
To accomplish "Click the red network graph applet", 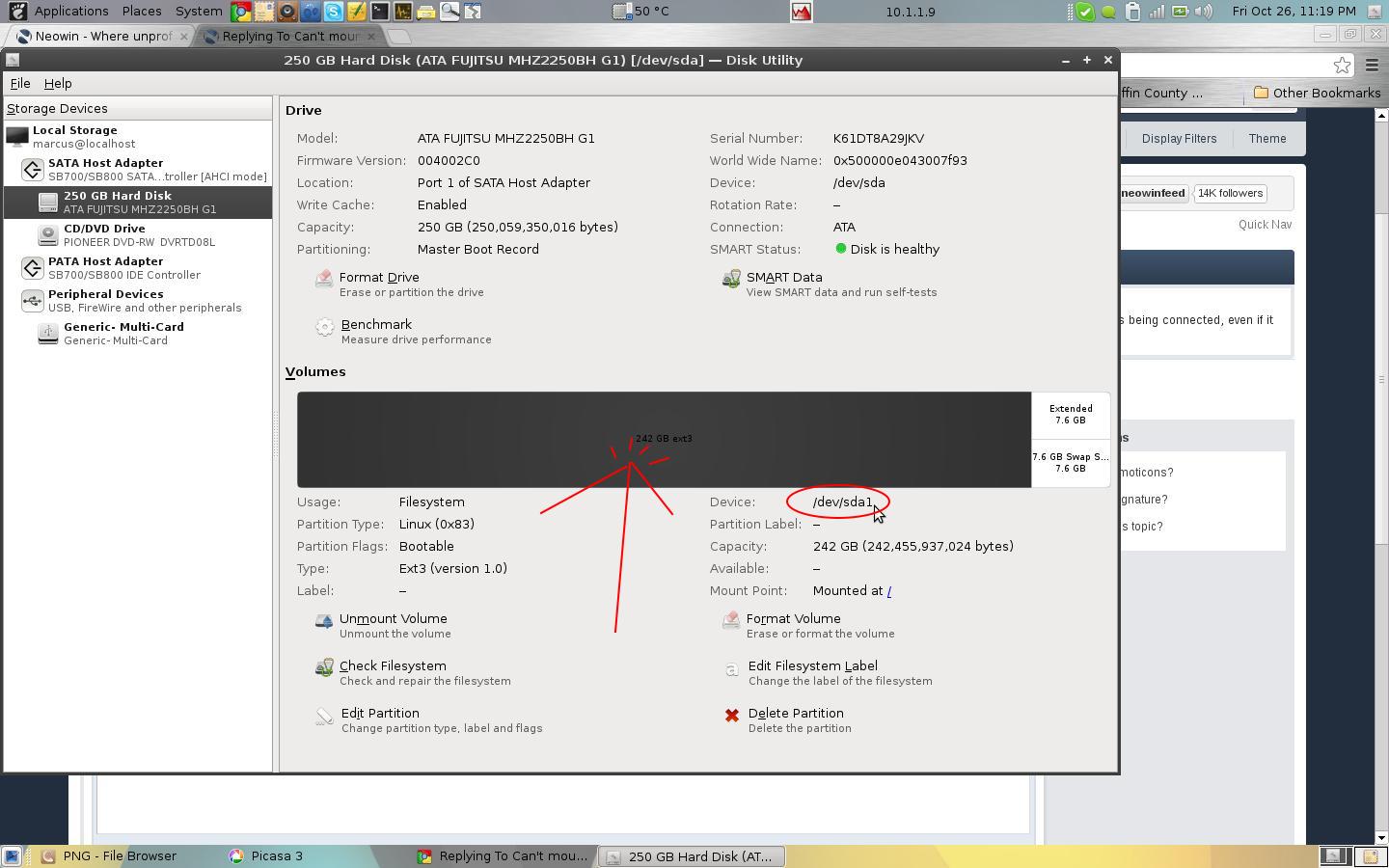I will pos(801,12).
